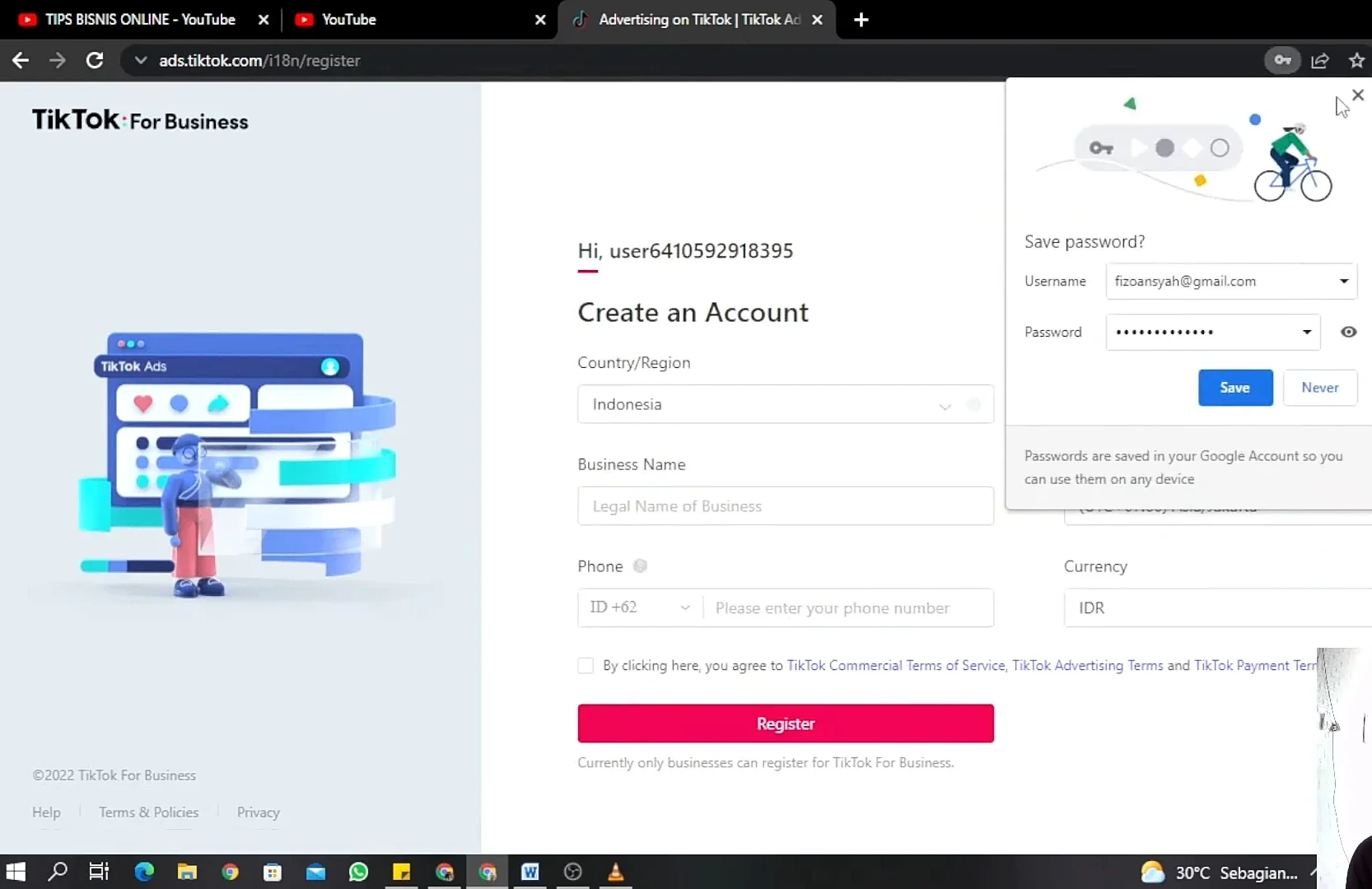This screenshot has width=1372, height=889.
Task: Close the Save password popup
Action: pyautogui.click(x=1358, y=95)
